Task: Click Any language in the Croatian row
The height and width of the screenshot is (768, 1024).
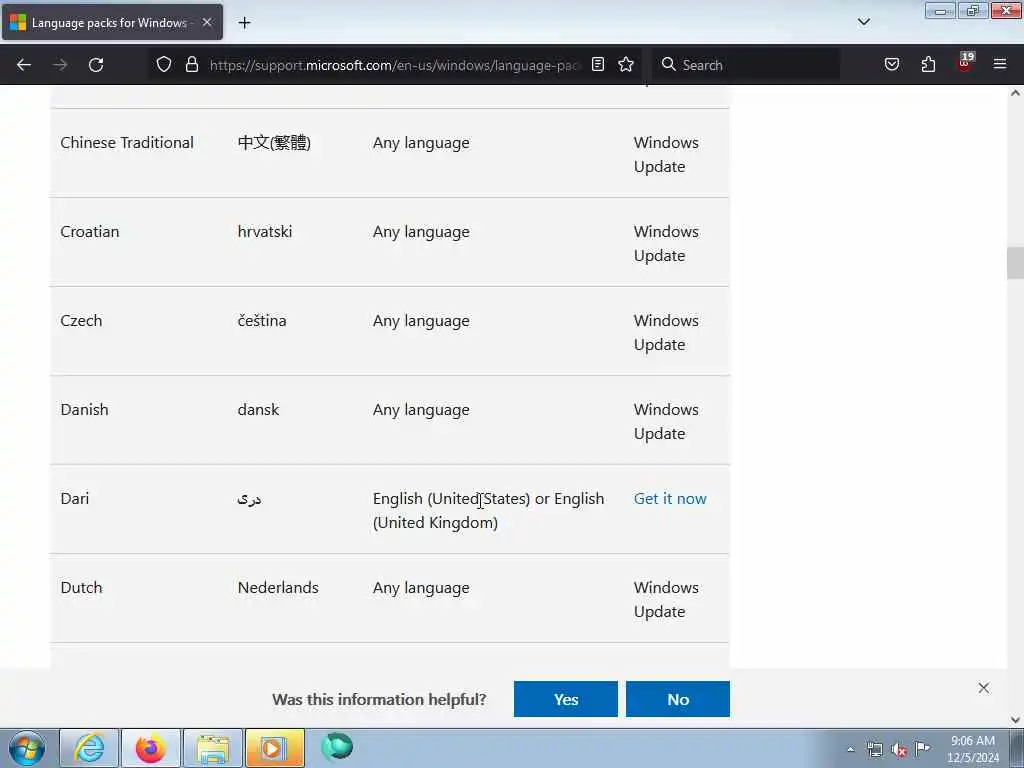Action: (x=421, y=232)
